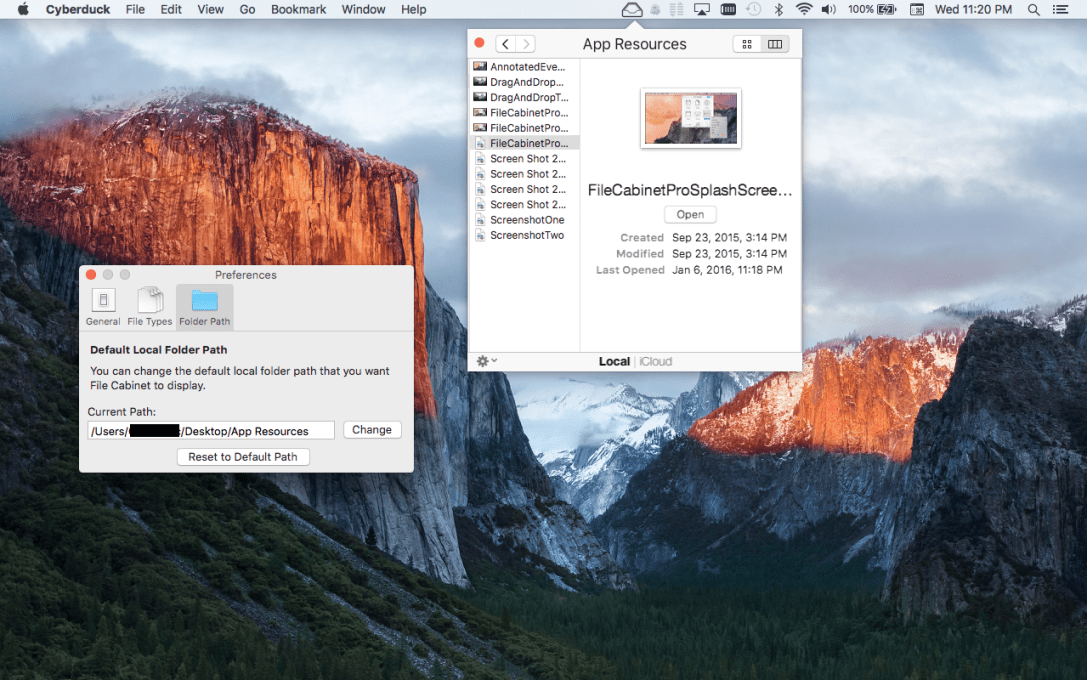Switch to column view
The image size is (1087, 680).
[774, 44]
